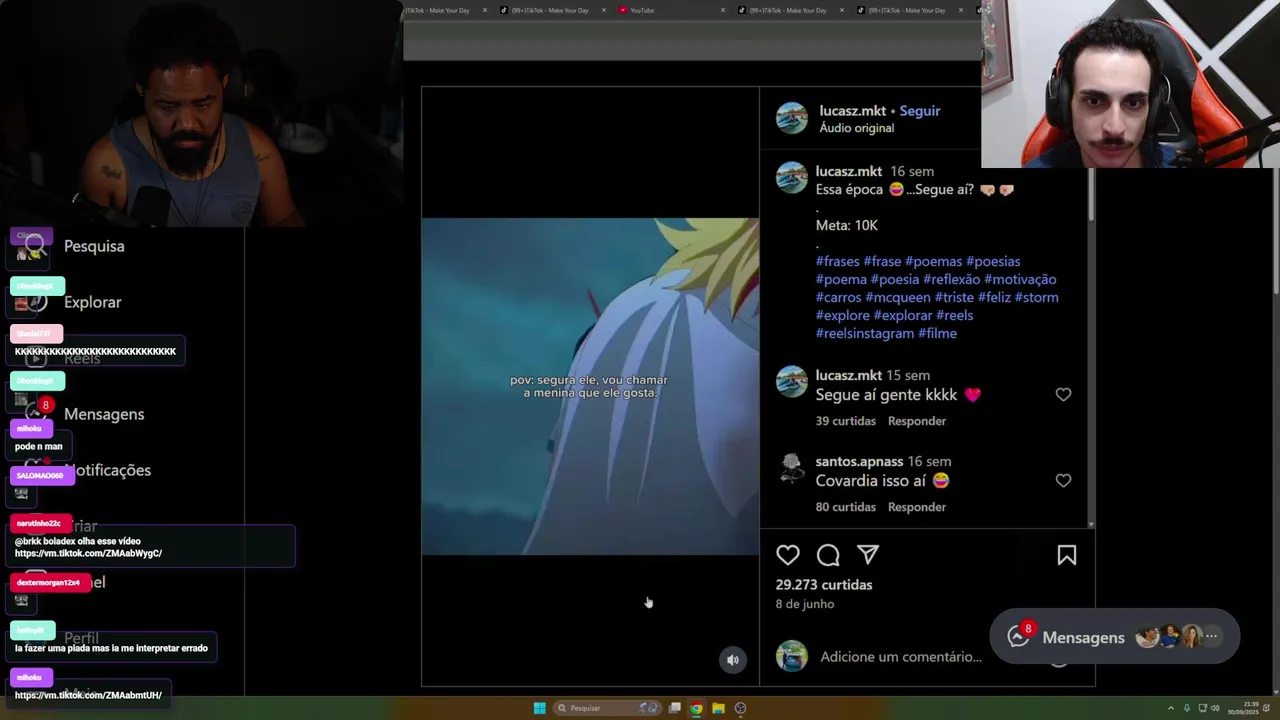Image resolution: width=1280 pixels, height=720 pixels.
Task: Open Explorar in the Instagram sidebar
Action: pyautogui.click(x=92, y=302)
